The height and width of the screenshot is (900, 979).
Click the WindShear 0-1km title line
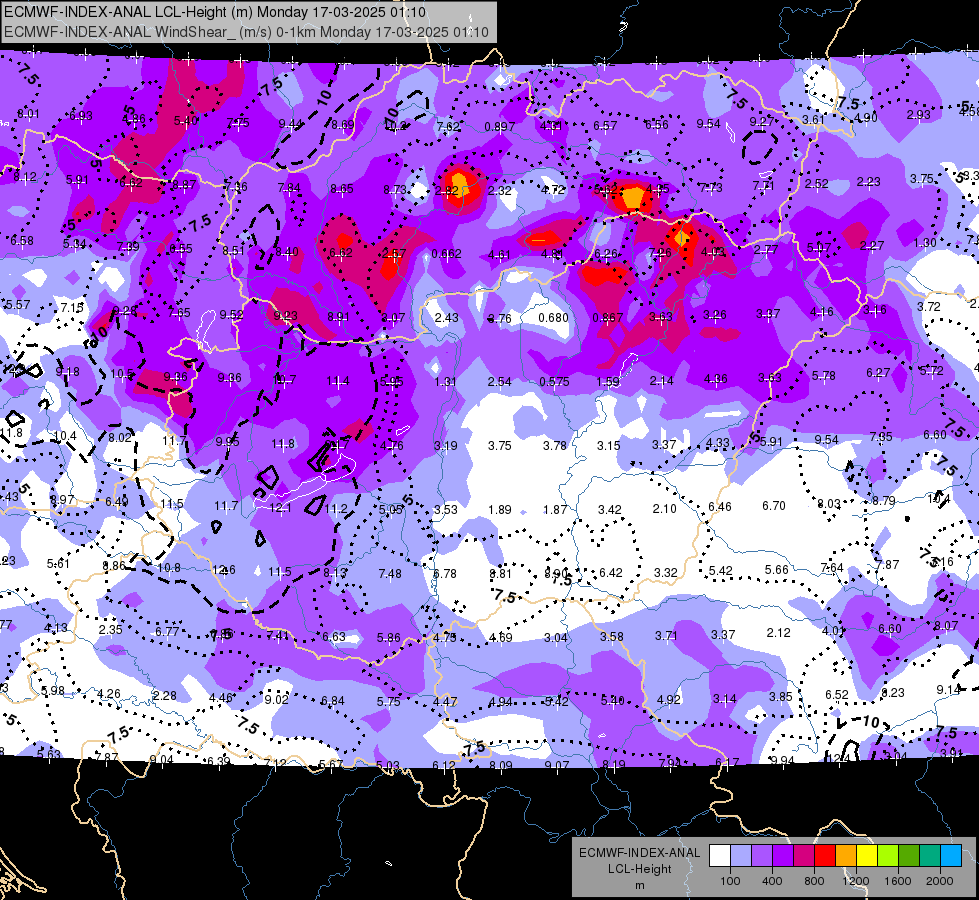(x=246, y=32)
